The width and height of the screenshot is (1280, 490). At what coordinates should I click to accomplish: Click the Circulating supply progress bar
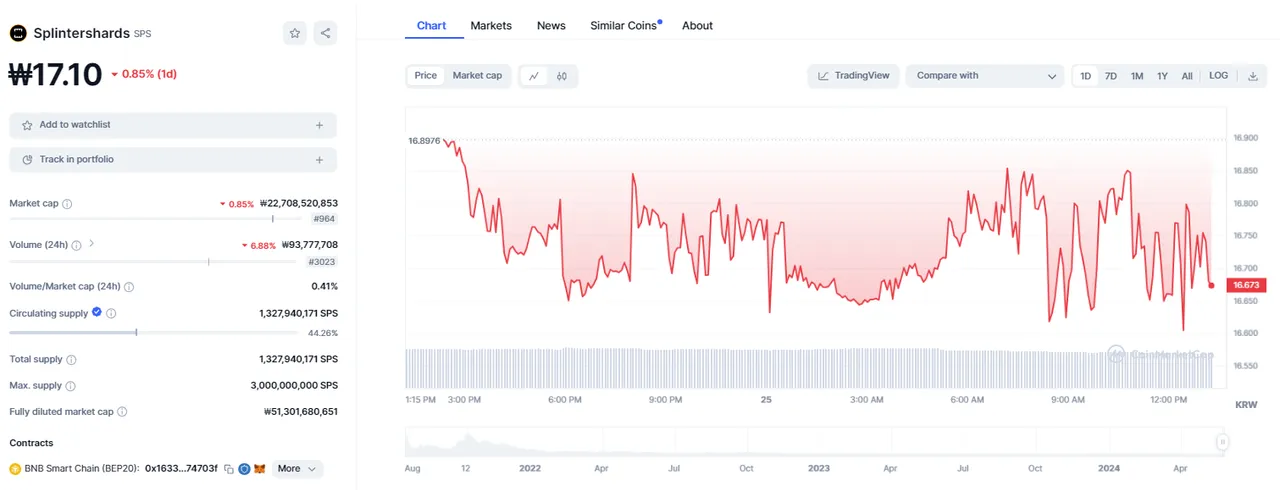[155, 333]
